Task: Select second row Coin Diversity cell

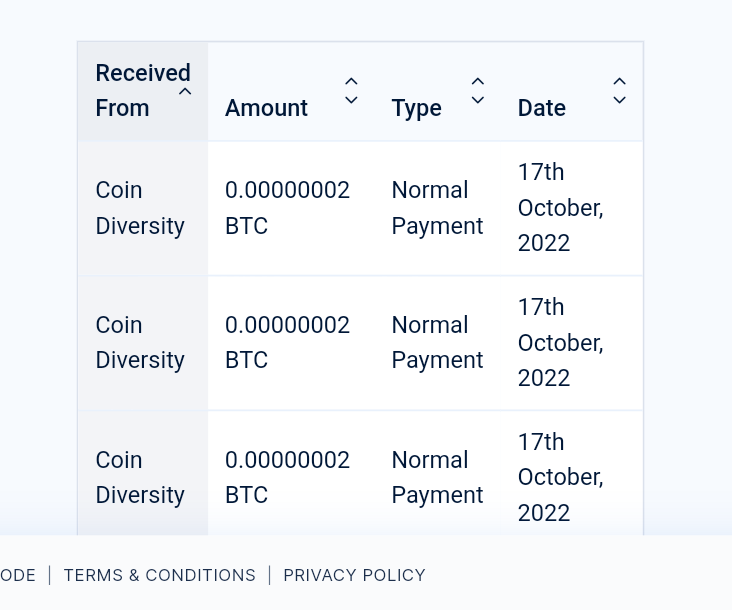Action: [140, 343]
